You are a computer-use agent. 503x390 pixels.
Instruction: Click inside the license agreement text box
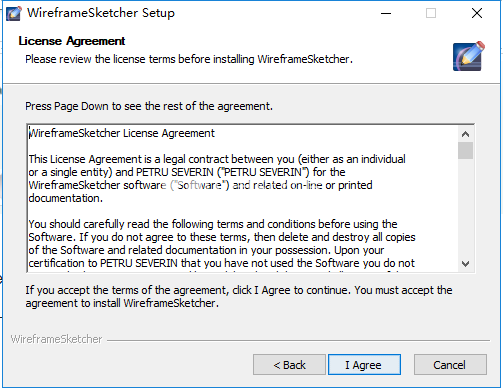coord(243,199)
